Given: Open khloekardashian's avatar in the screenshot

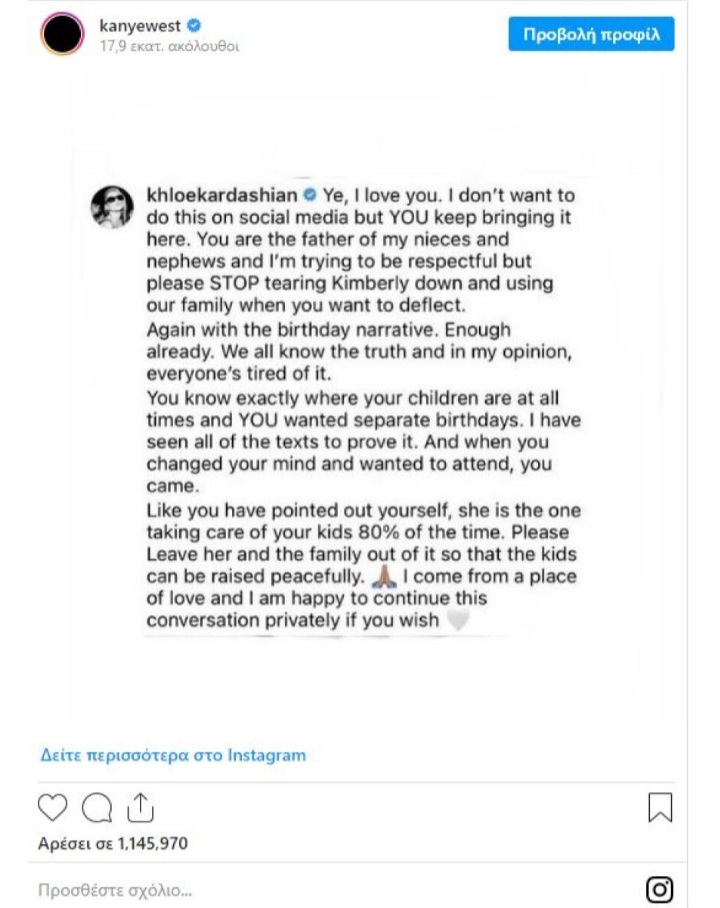Looking at the screenshot, I should [x=112, y=207].
